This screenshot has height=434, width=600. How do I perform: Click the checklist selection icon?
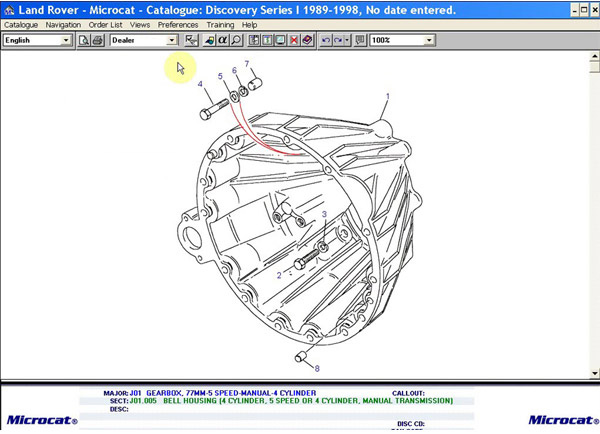click(x=191, y=40)
